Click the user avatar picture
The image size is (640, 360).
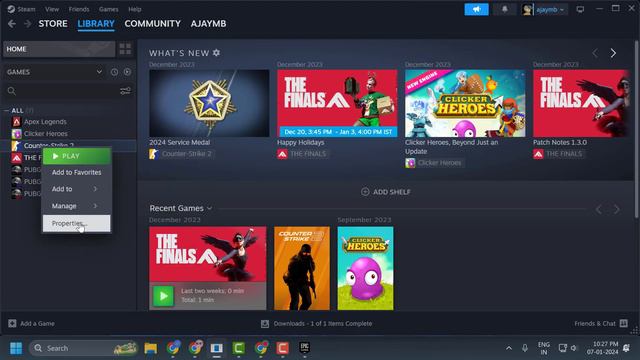527,9
